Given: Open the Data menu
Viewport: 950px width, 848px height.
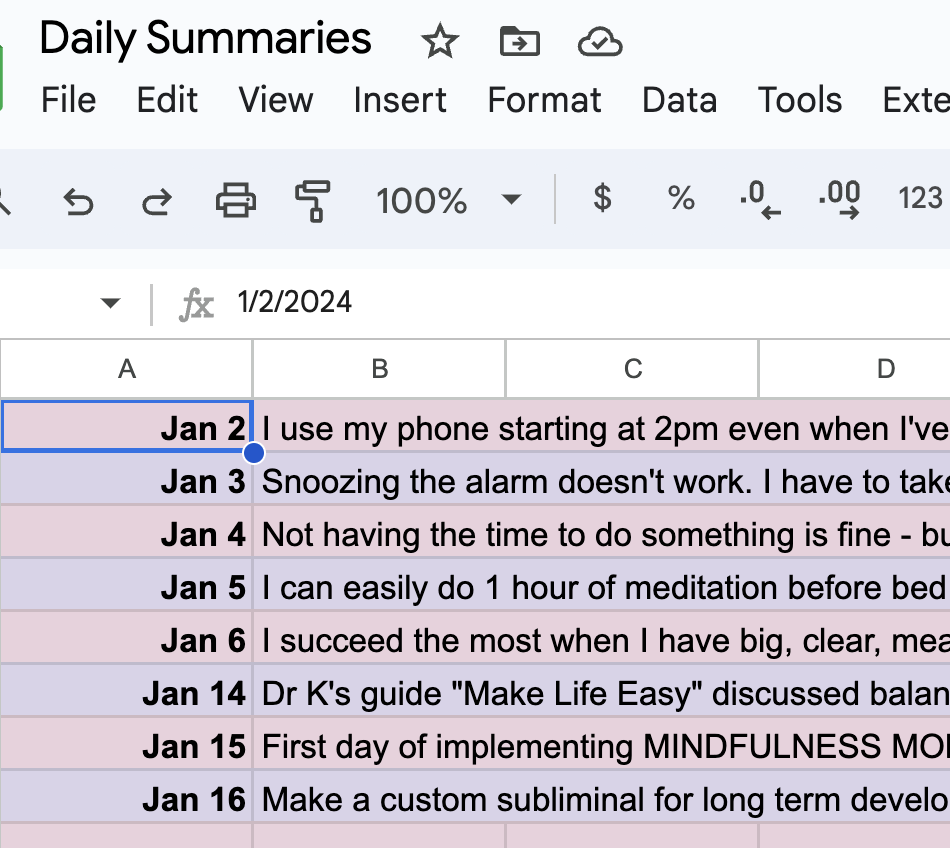Looking at the screenshot, I should point(679,100).
